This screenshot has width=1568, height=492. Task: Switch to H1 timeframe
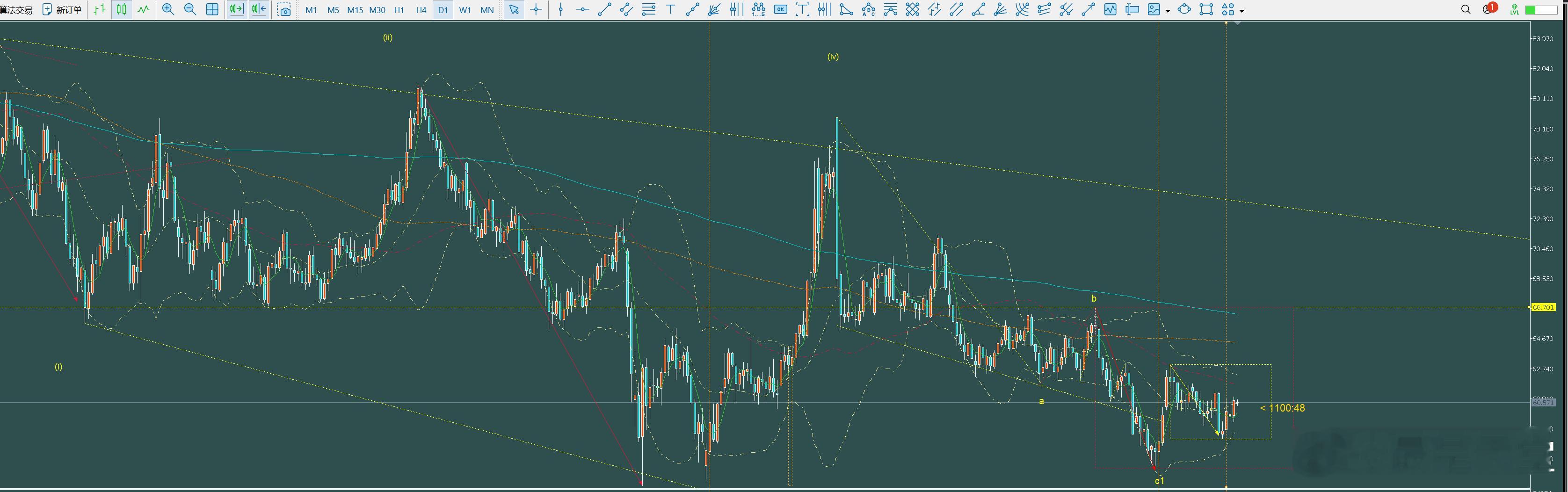[x=399, y=10]
